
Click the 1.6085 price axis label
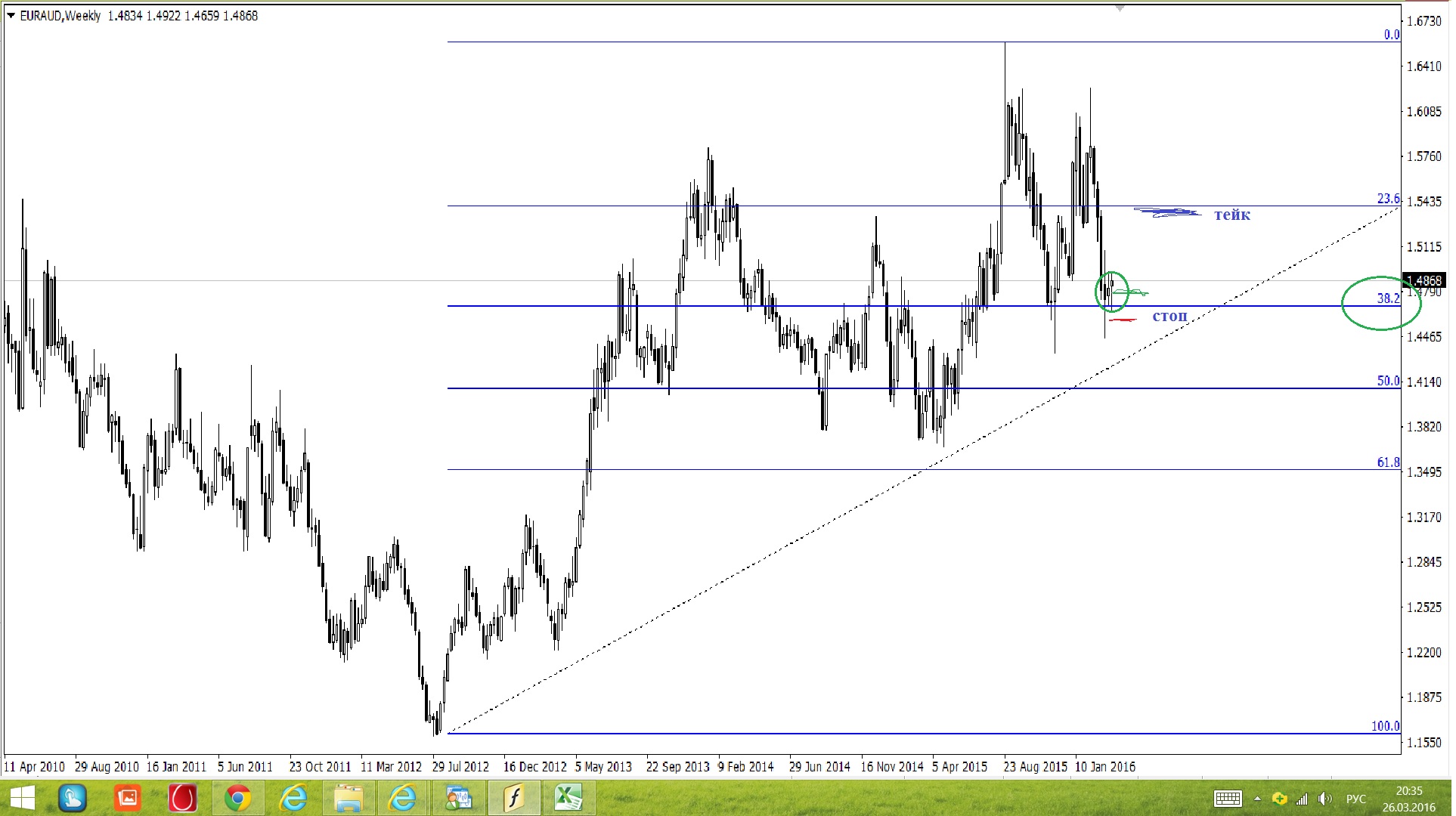coord(1423,112)
